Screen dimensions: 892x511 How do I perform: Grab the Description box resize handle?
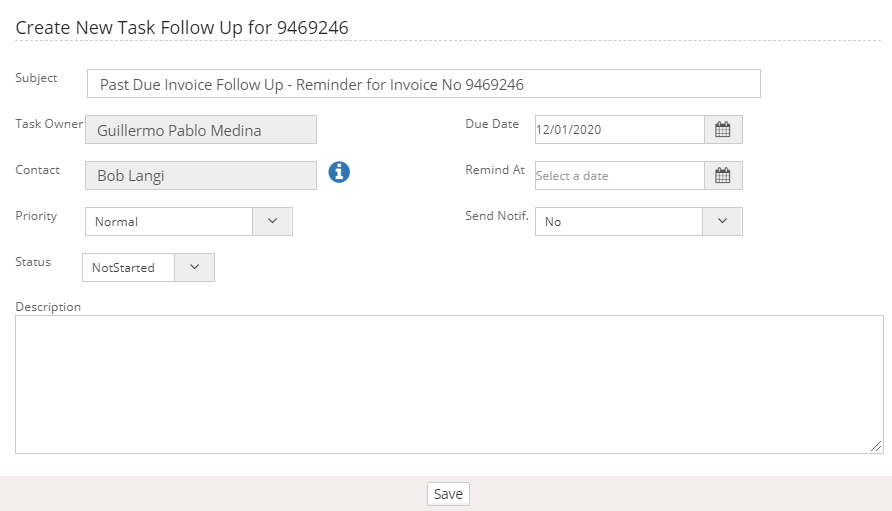pyautogui.click(x=876, y=446)
